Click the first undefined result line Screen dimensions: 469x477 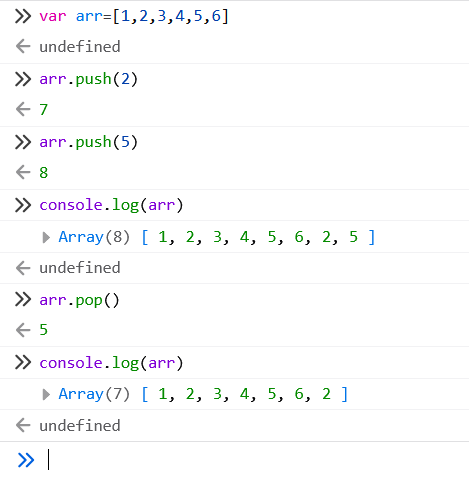(x=80, y=46)
